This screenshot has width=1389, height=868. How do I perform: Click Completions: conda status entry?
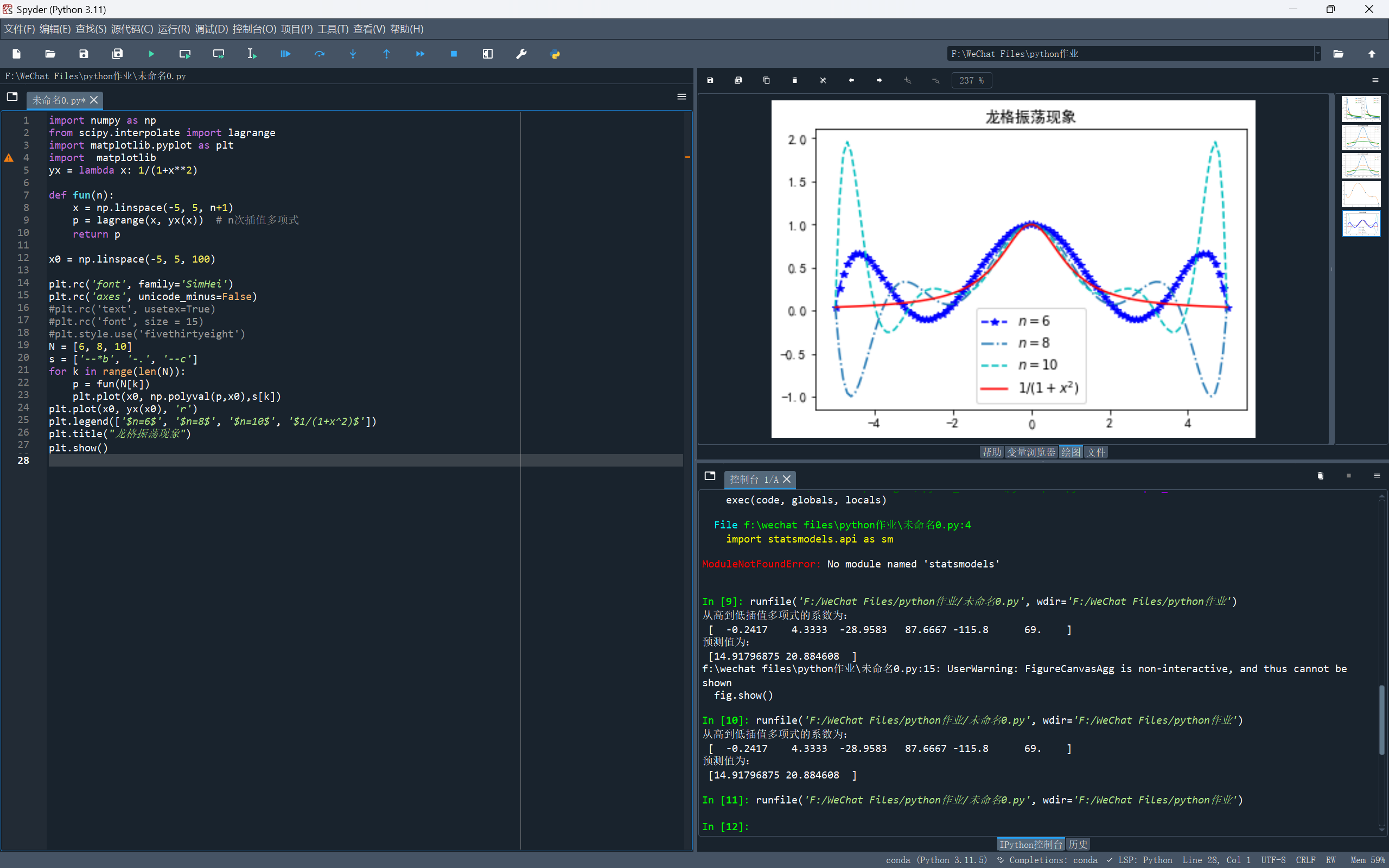1048,860
